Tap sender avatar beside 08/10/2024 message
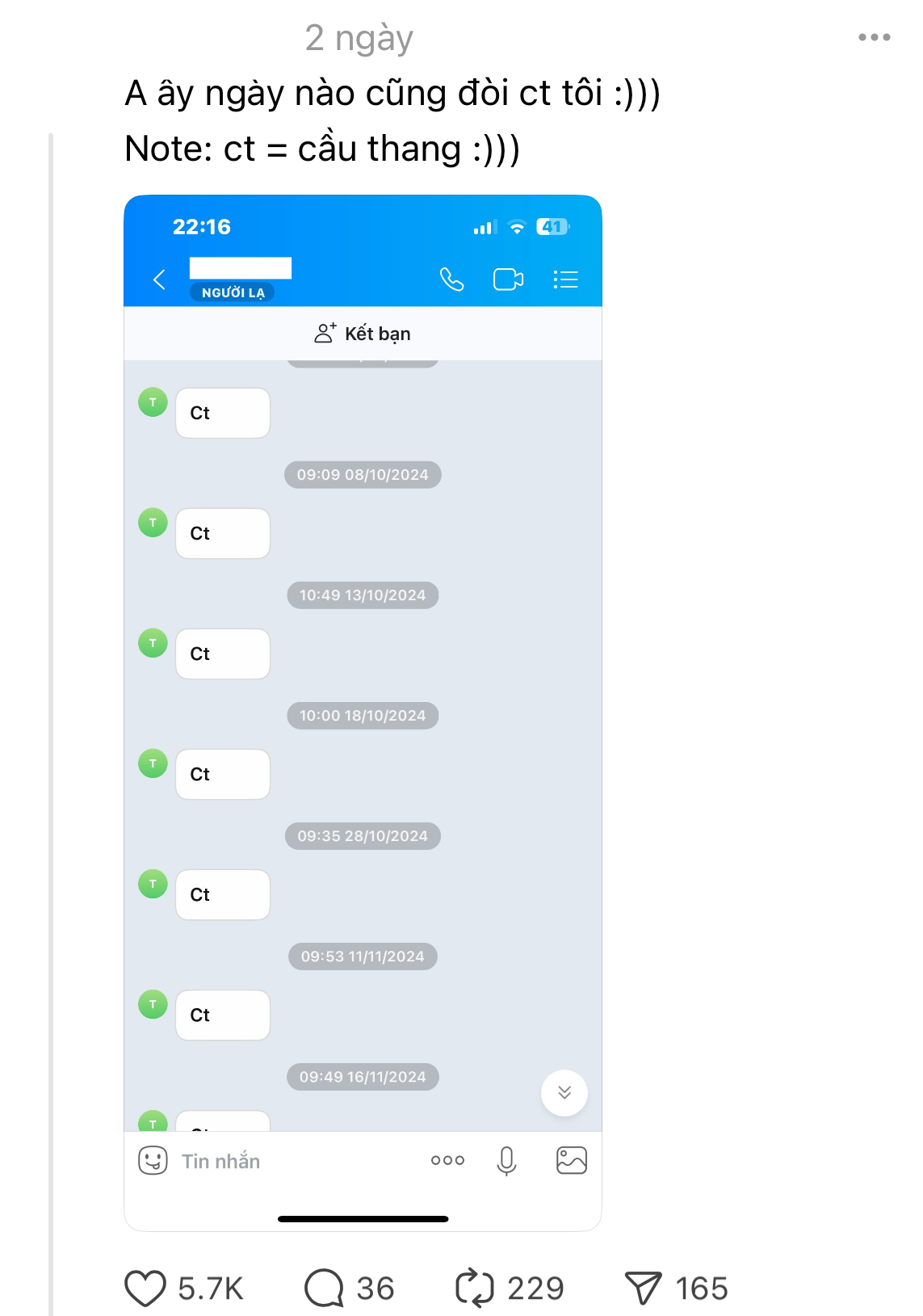 tap(153, 523)
